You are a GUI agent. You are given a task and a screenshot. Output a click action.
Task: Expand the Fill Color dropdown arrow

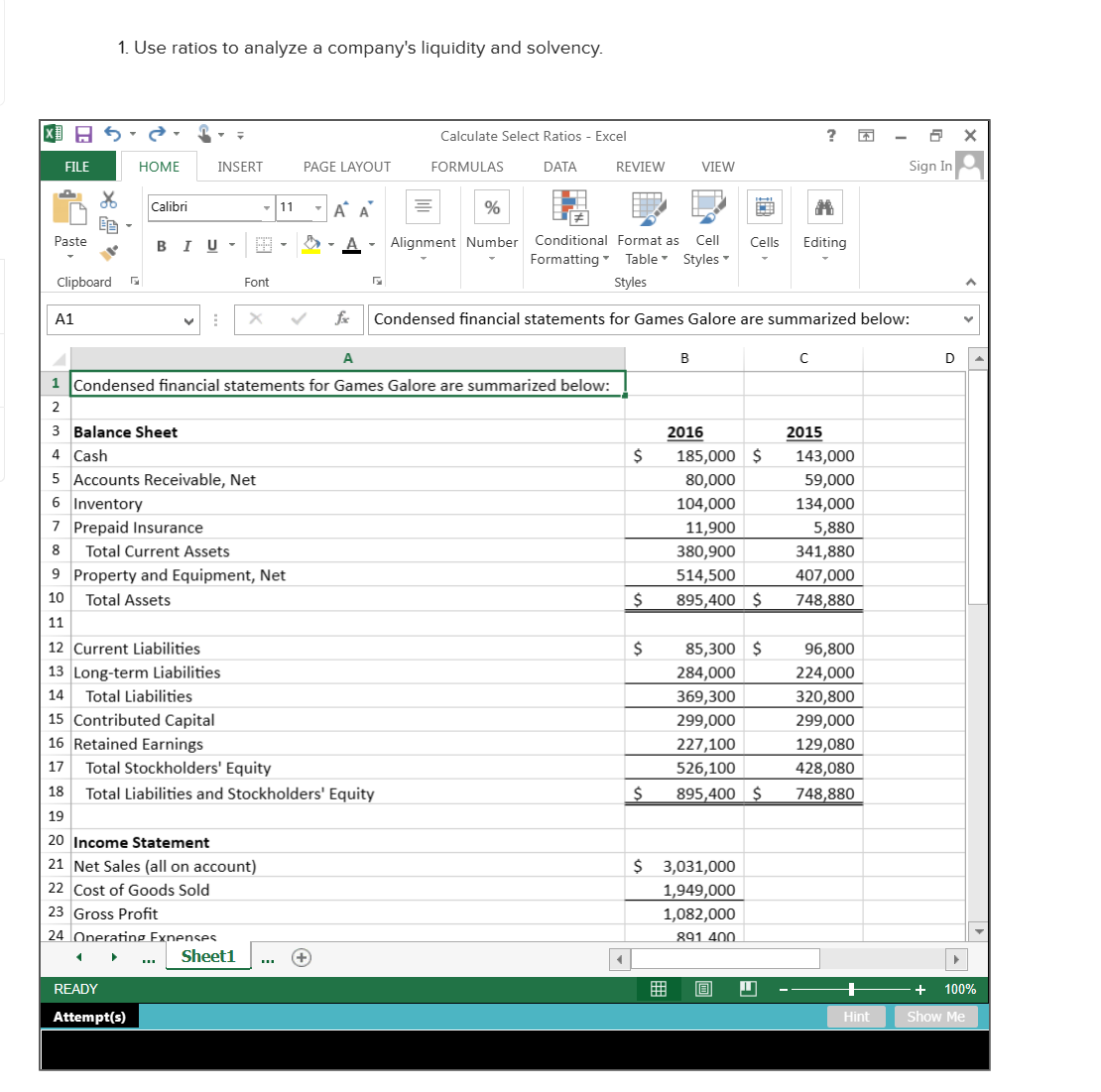[x=330, y=245]
